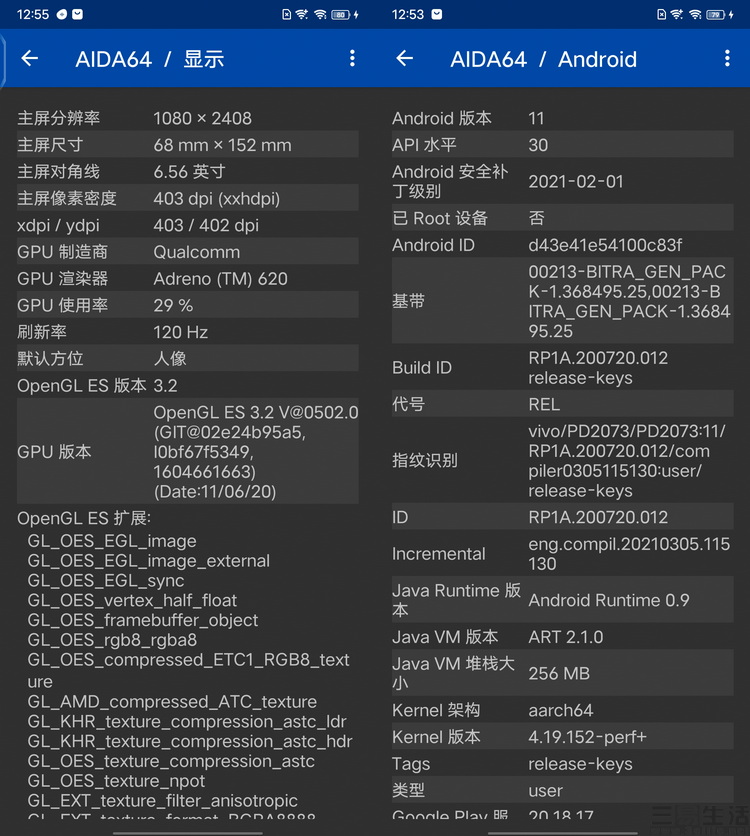The image size is (750, 836).
Task: Select GL_OES_EGL_image_external extension line
Action: pyautogui.click(x=149, y=561)
